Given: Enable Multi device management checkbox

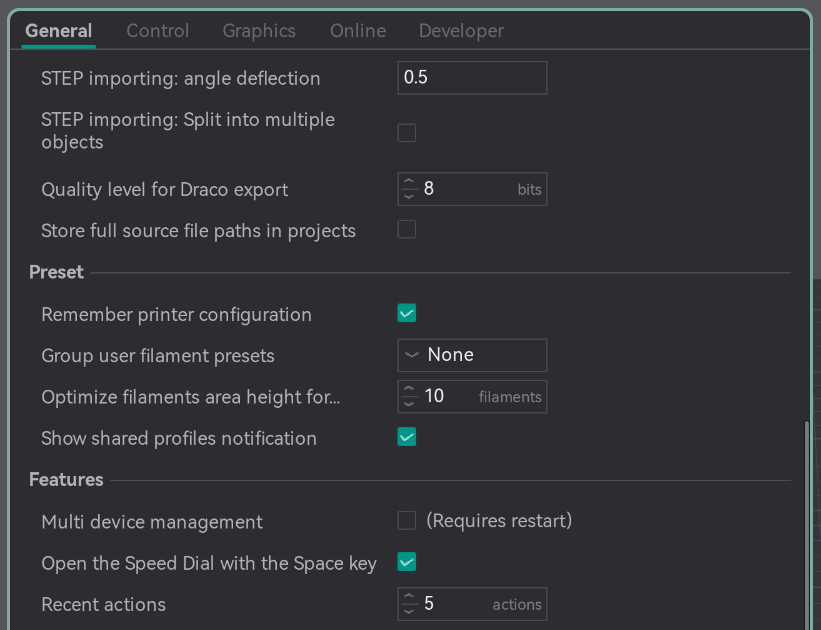Looking at the screenshot, I should click(407, 521).
